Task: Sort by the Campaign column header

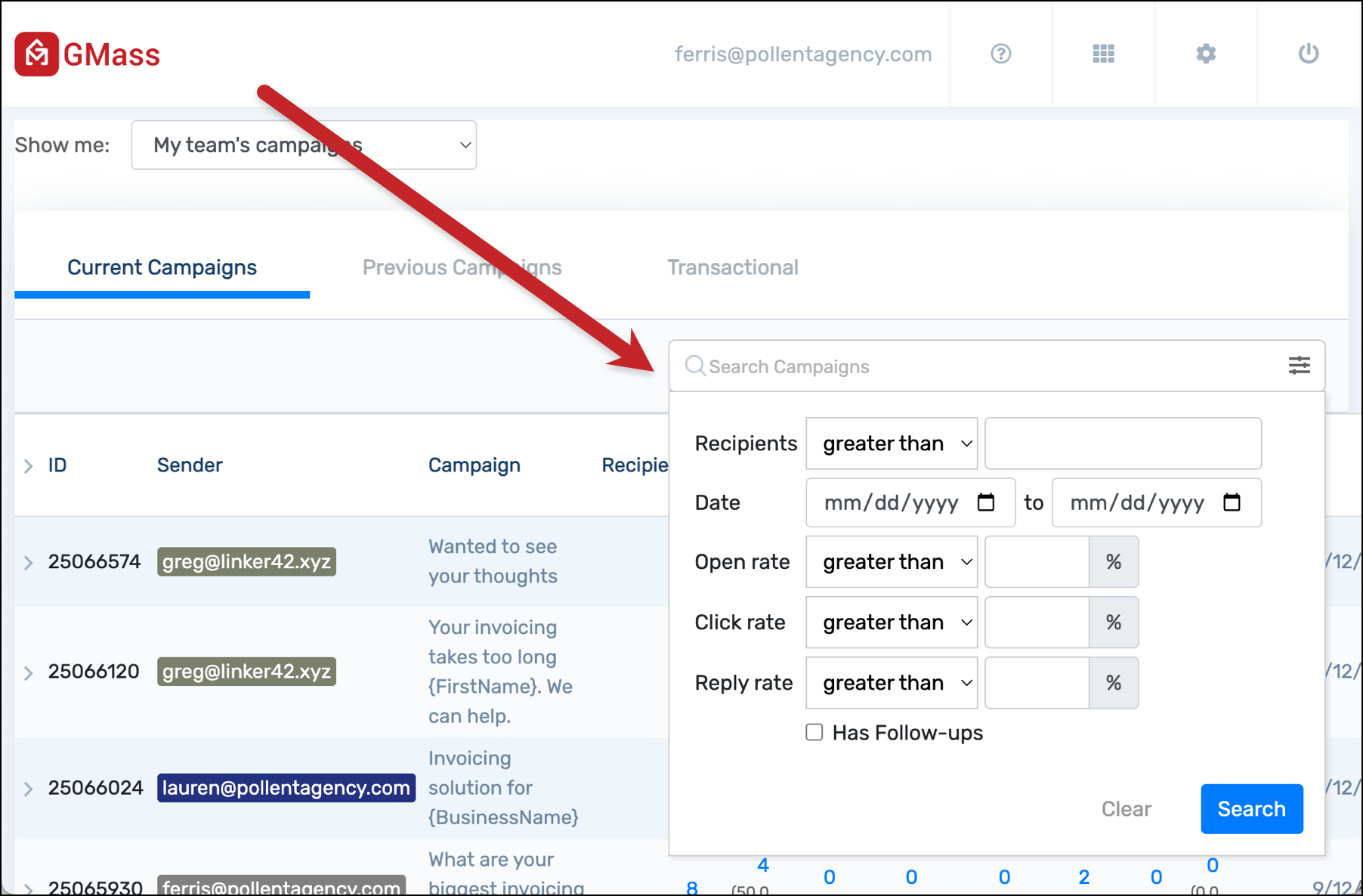Action: (x=474, y=465)
